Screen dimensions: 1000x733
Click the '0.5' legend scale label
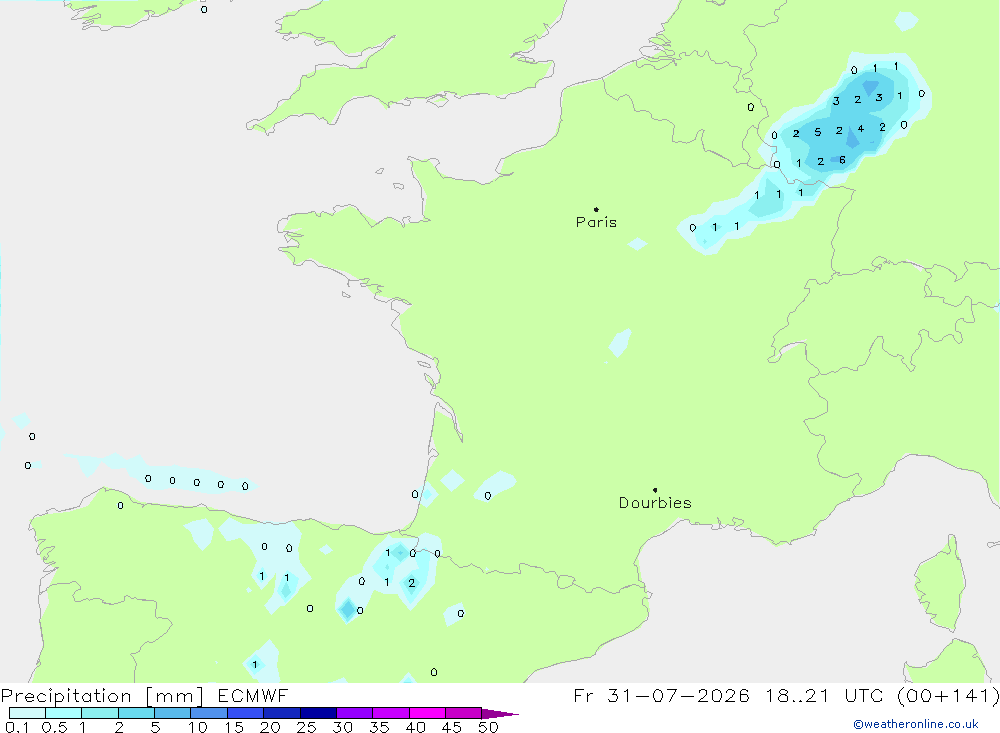tap(54, 727)
